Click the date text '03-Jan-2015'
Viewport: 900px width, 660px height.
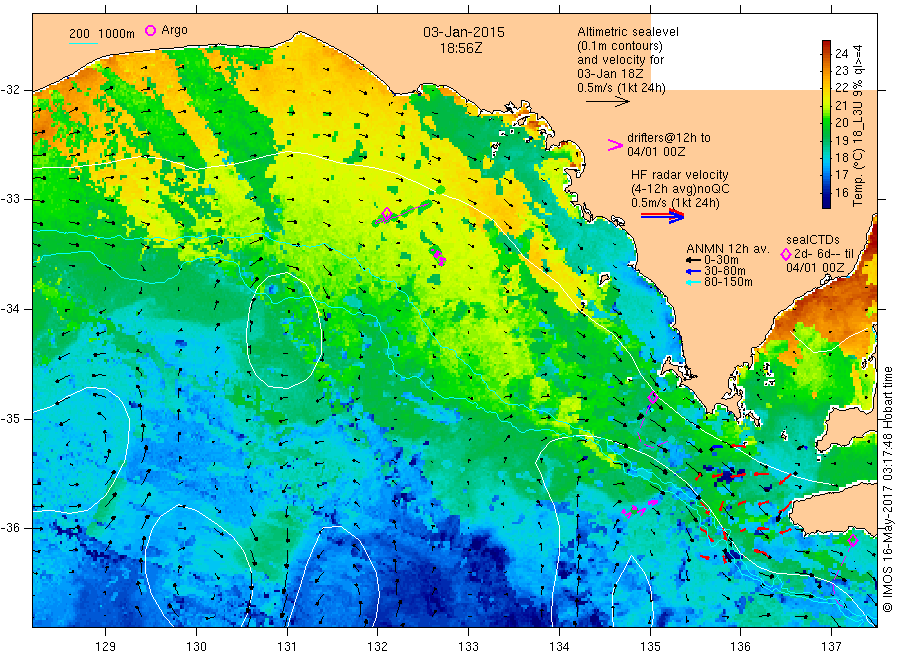tap(464, 32)
